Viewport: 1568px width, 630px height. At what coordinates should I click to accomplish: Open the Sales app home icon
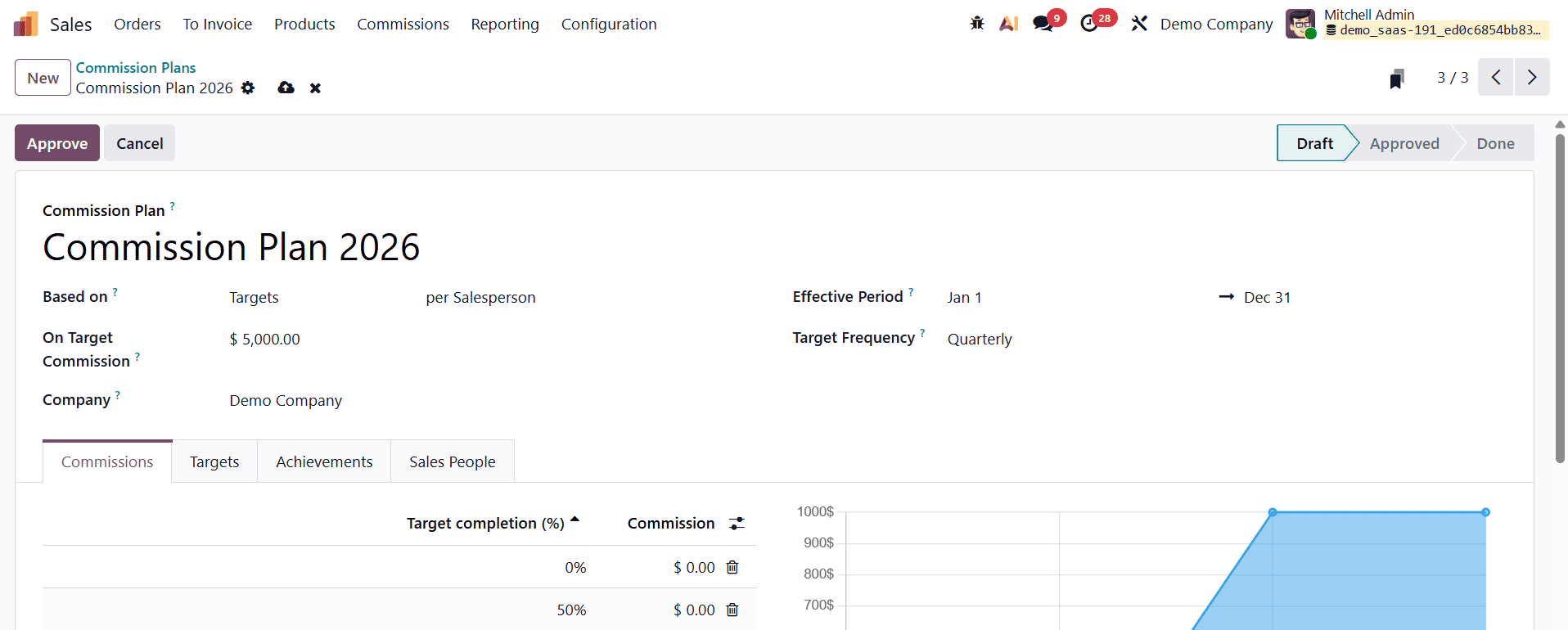pyautogui.click(x=26, y=25)
